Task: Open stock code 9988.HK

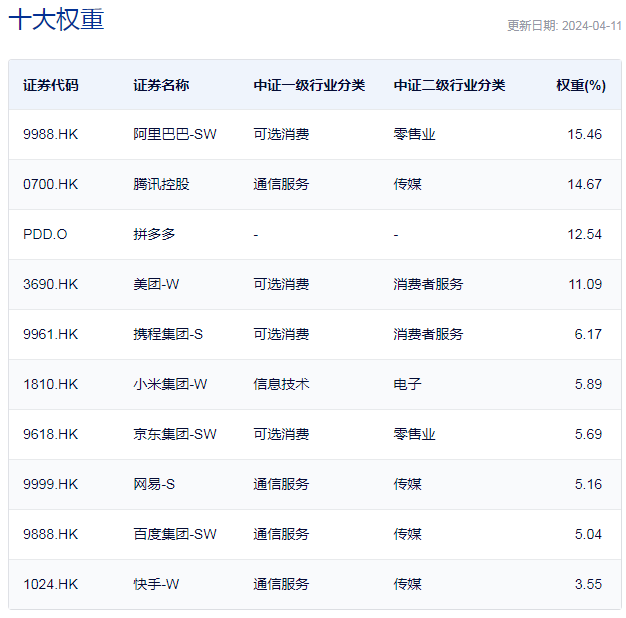Action: click(51, 134)
